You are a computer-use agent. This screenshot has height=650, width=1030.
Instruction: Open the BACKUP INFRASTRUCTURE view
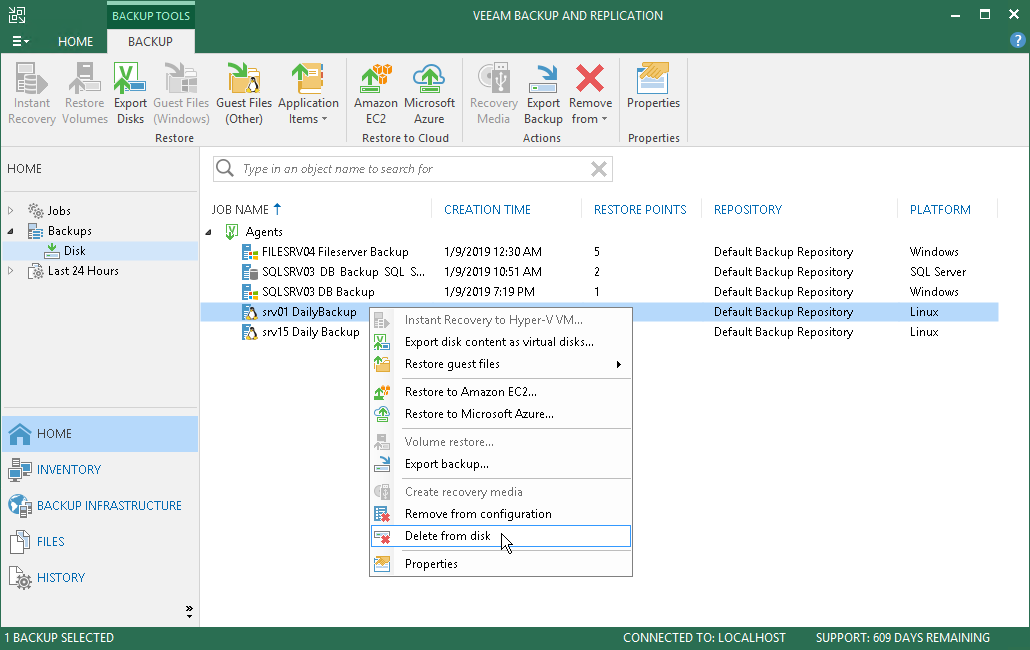click(x=100, y=506)
